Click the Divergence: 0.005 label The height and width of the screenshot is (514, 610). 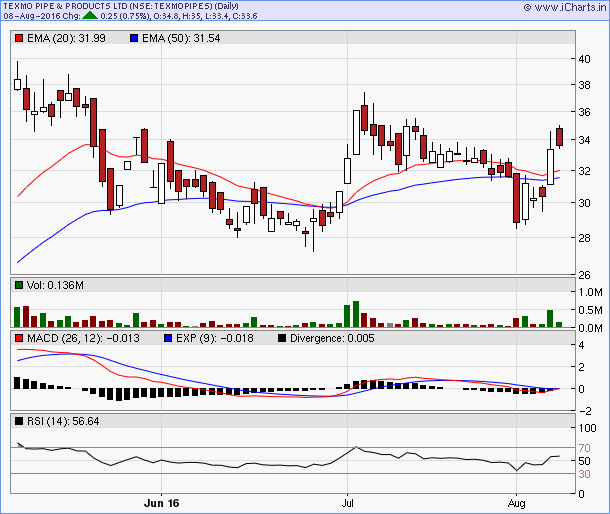click(x=332, y=338)
